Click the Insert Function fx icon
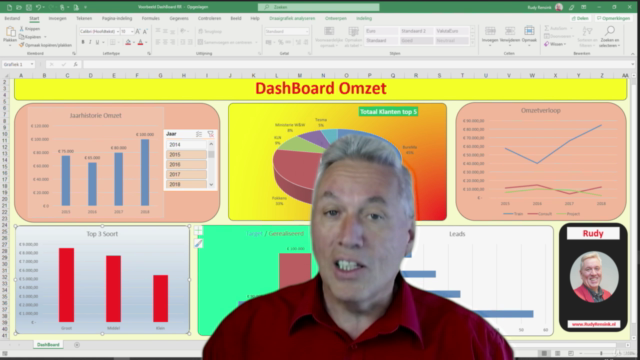This screenshot has width=640, height=360. click(76, 64)
